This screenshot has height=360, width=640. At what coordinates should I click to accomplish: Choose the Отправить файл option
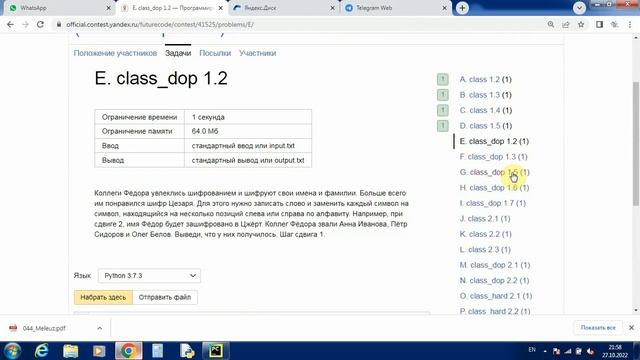click(165, 297)
